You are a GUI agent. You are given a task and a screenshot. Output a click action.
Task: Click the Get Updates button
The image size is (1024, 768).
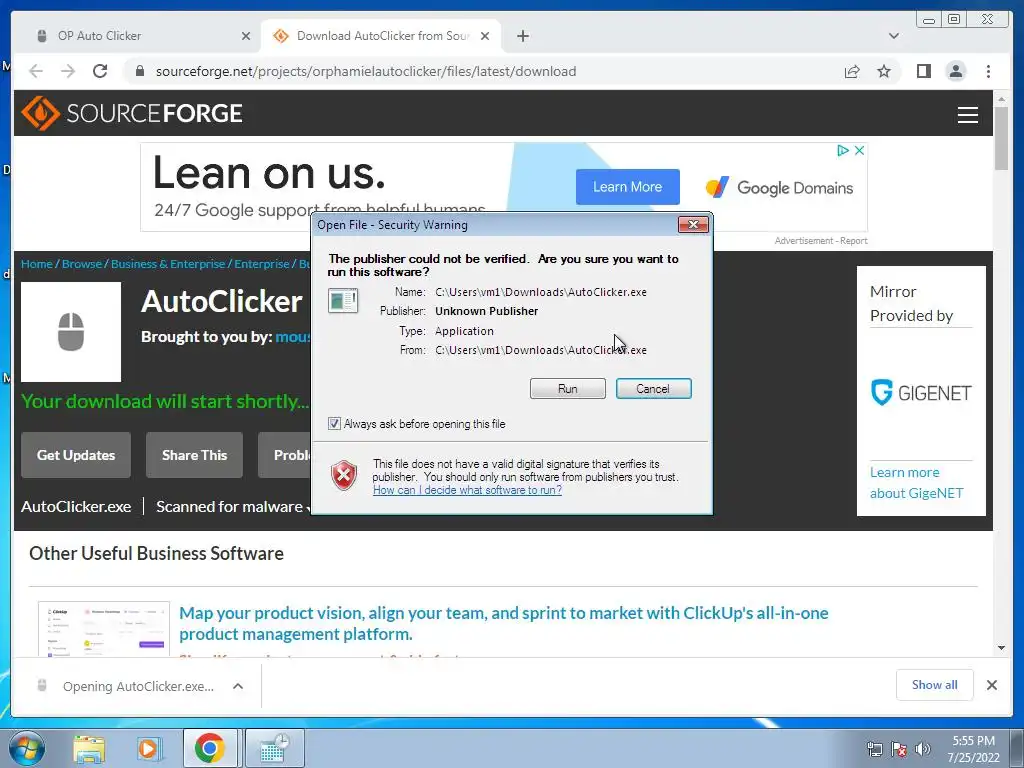76,455
